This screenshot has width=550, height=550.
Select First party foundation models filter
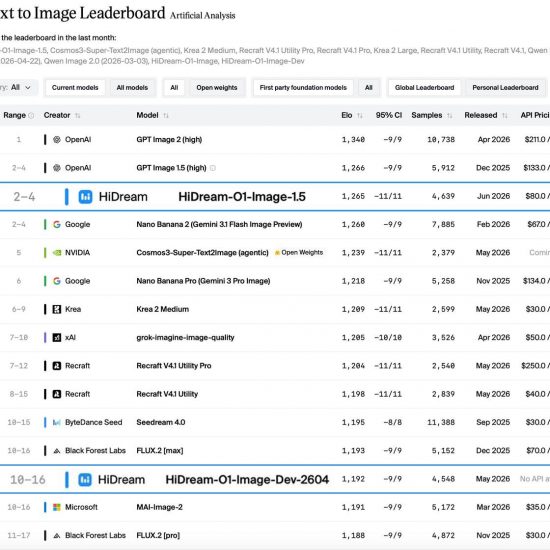pyautogui.click(x=303, y=88)
